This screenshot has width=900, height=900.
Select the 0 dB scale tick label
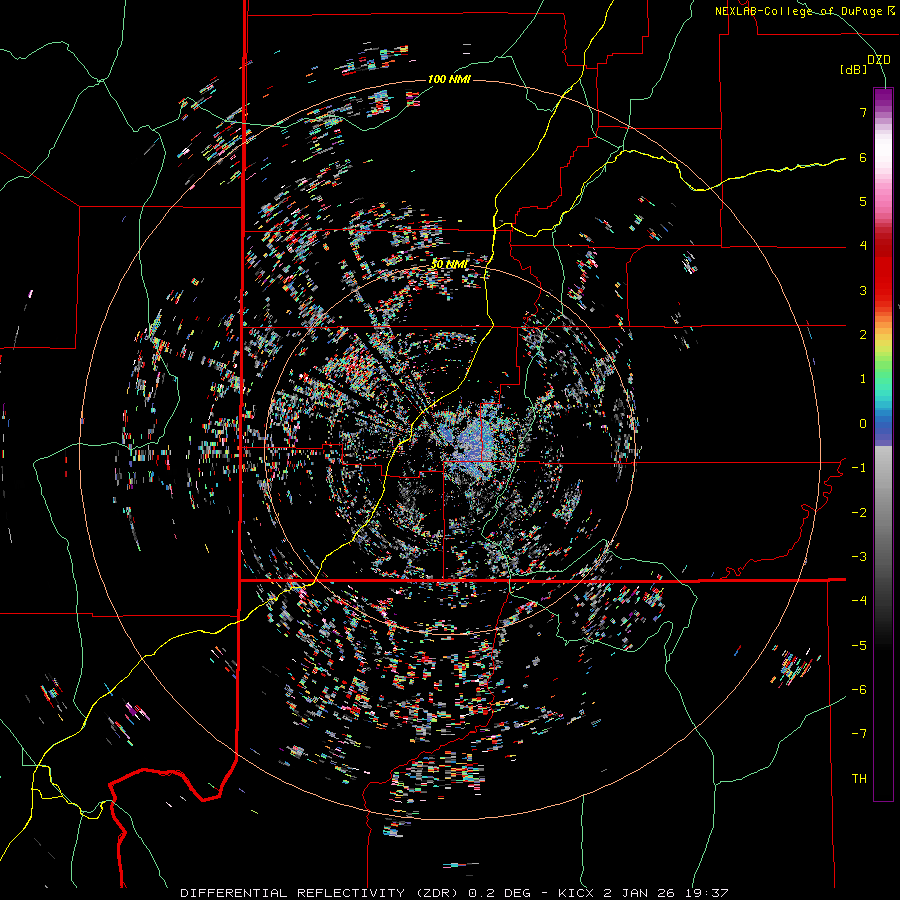(863, 424)
